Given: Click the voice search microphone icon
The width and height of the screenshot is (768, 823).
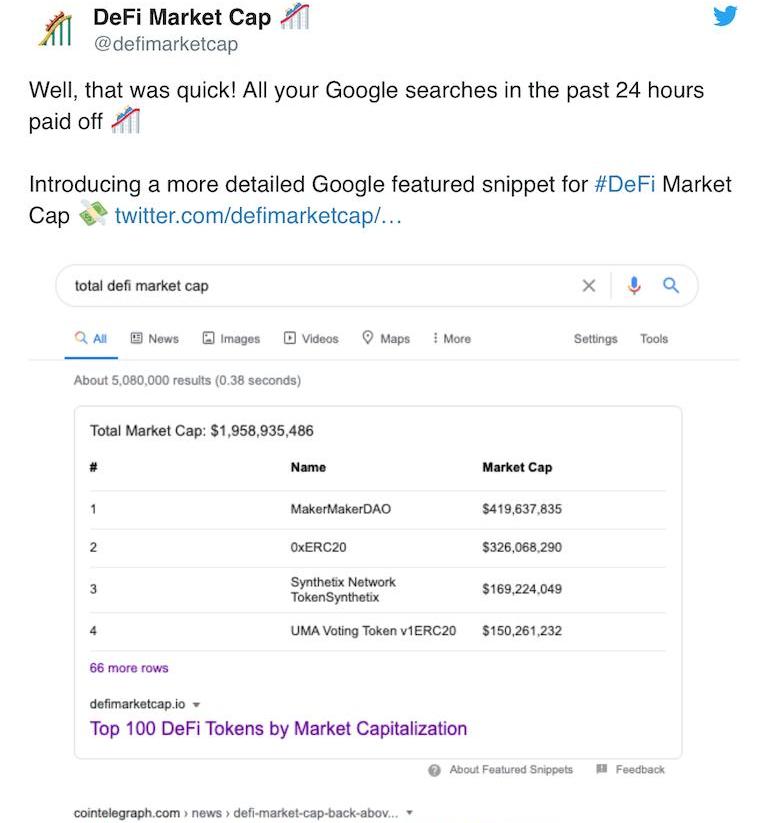Looking at the screenshot, I should coord(634,286).
